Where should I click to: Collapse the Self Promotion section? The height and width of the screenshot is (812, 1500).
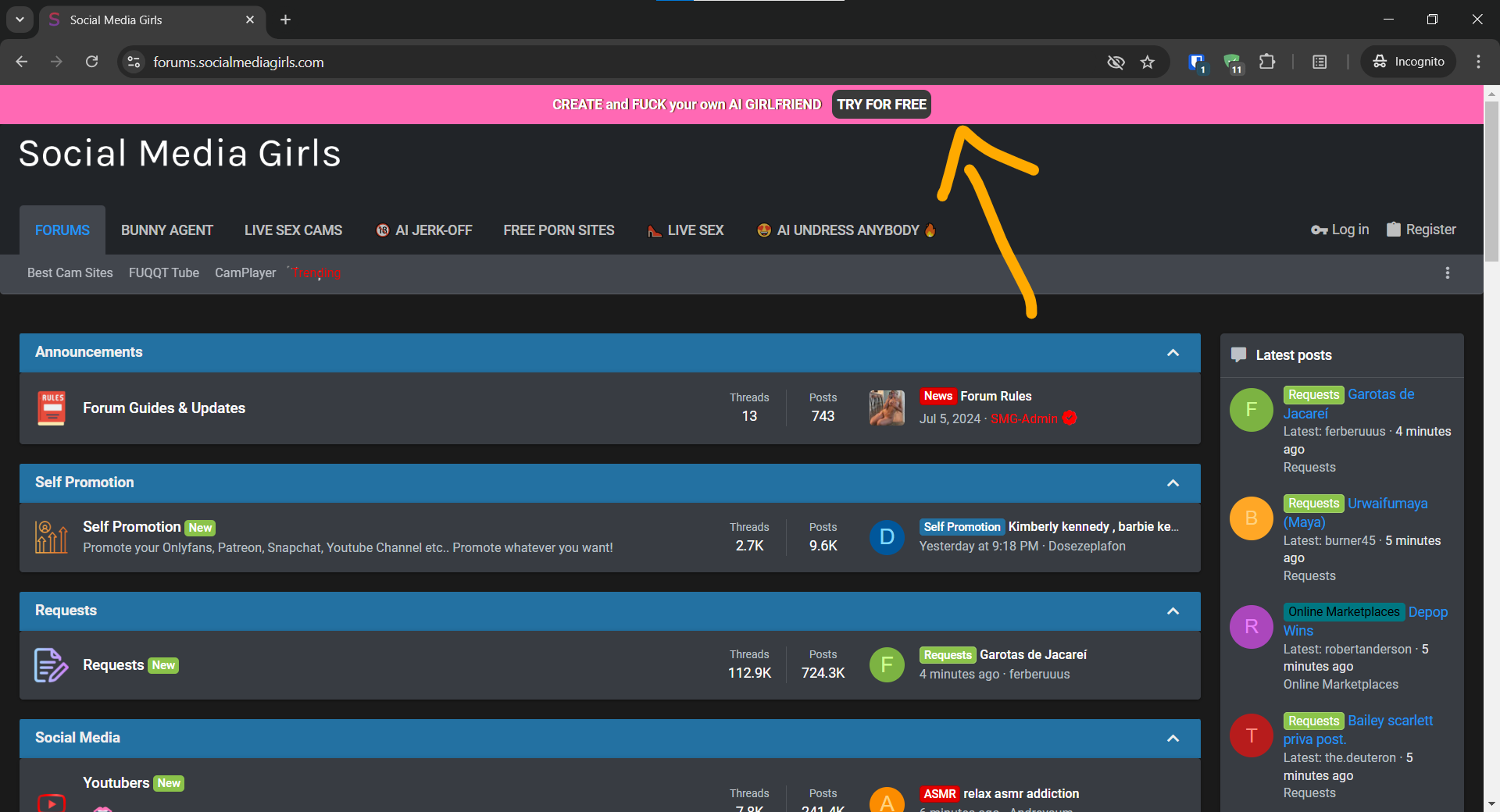click(x=1173, y=483)
